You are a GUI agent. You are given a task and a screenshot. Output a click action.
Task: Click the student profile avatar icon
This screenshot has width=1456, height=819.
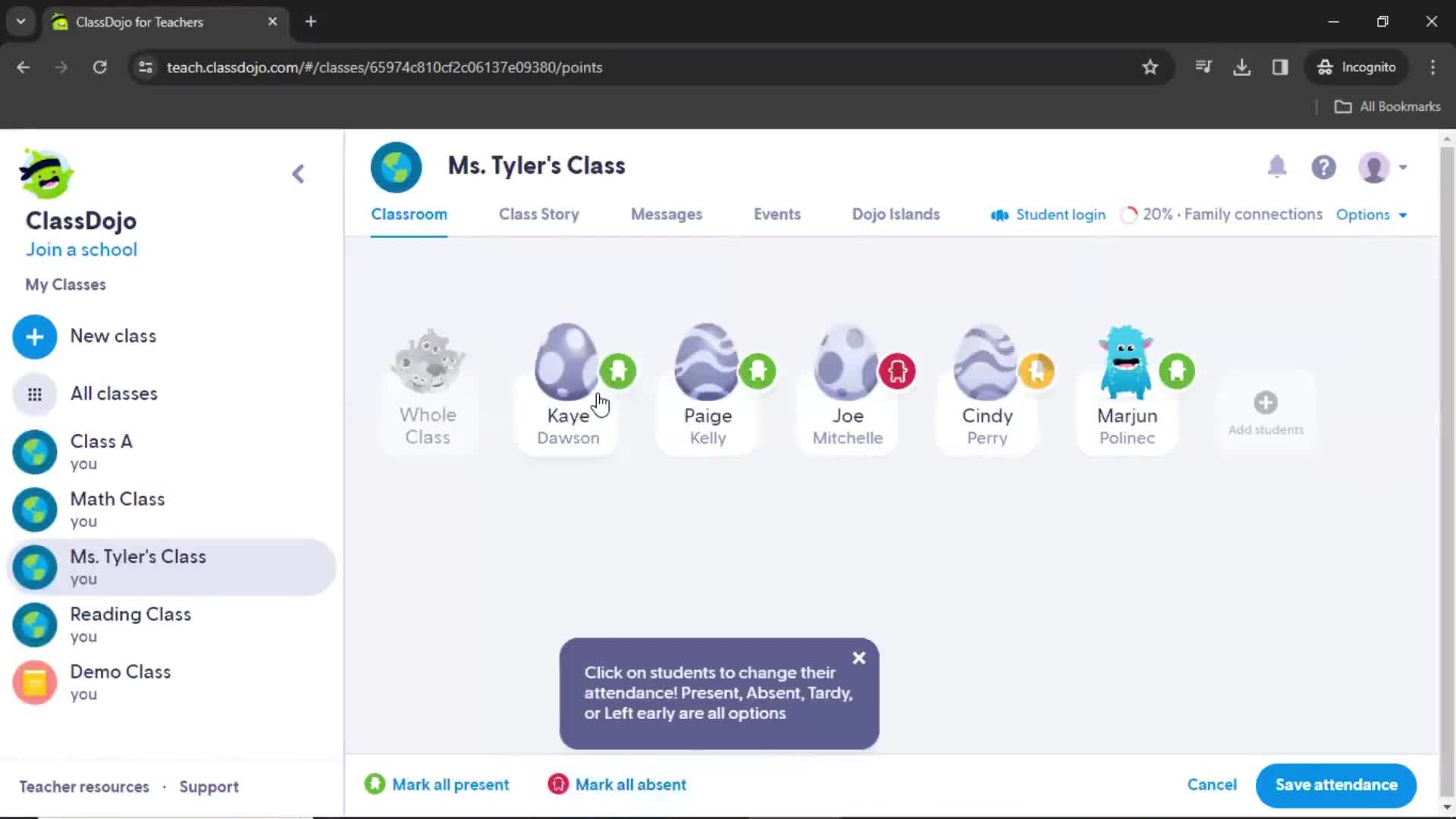point(1375,167)
